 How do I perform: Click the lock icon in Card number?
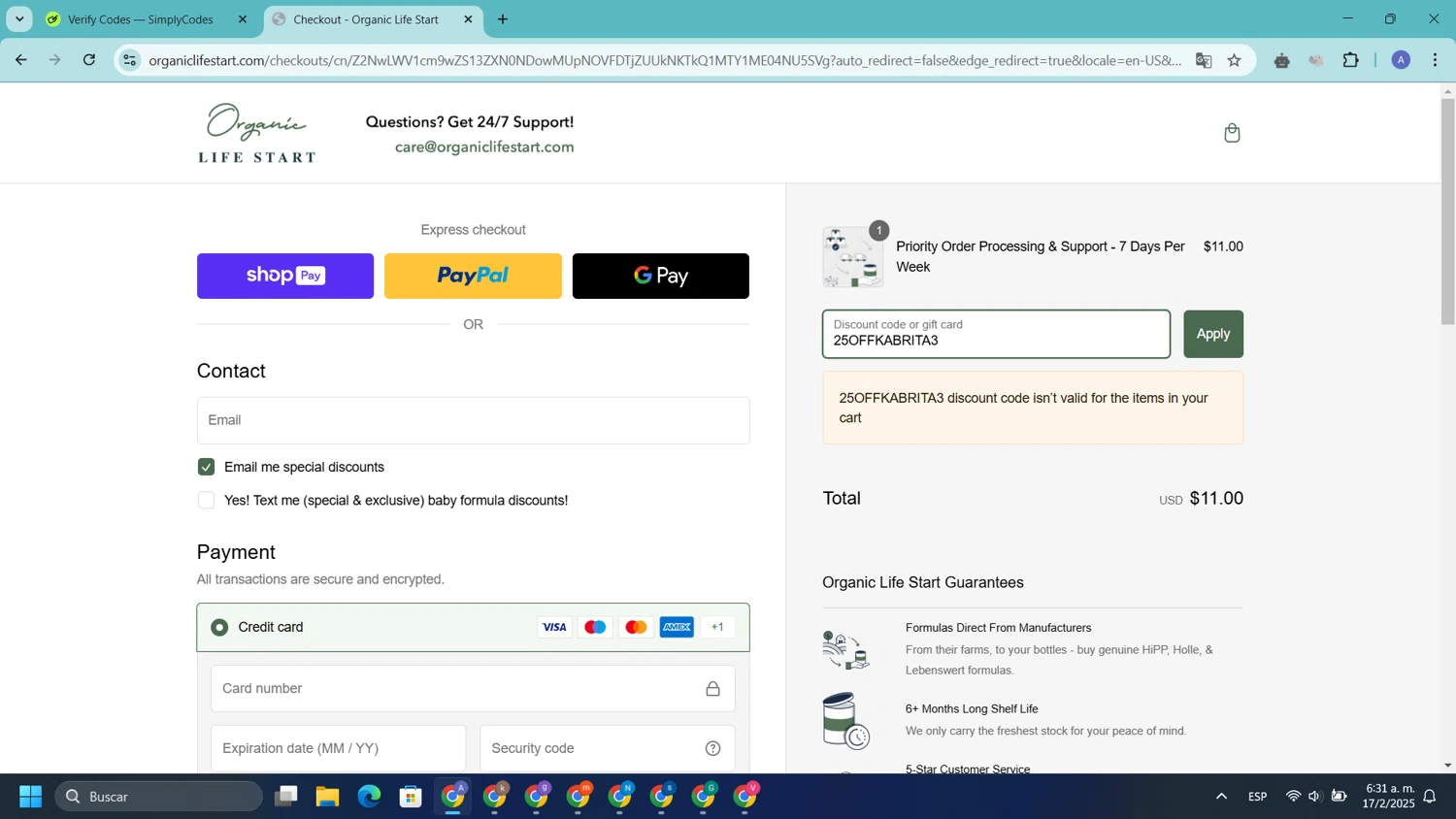tap(712, 689)
